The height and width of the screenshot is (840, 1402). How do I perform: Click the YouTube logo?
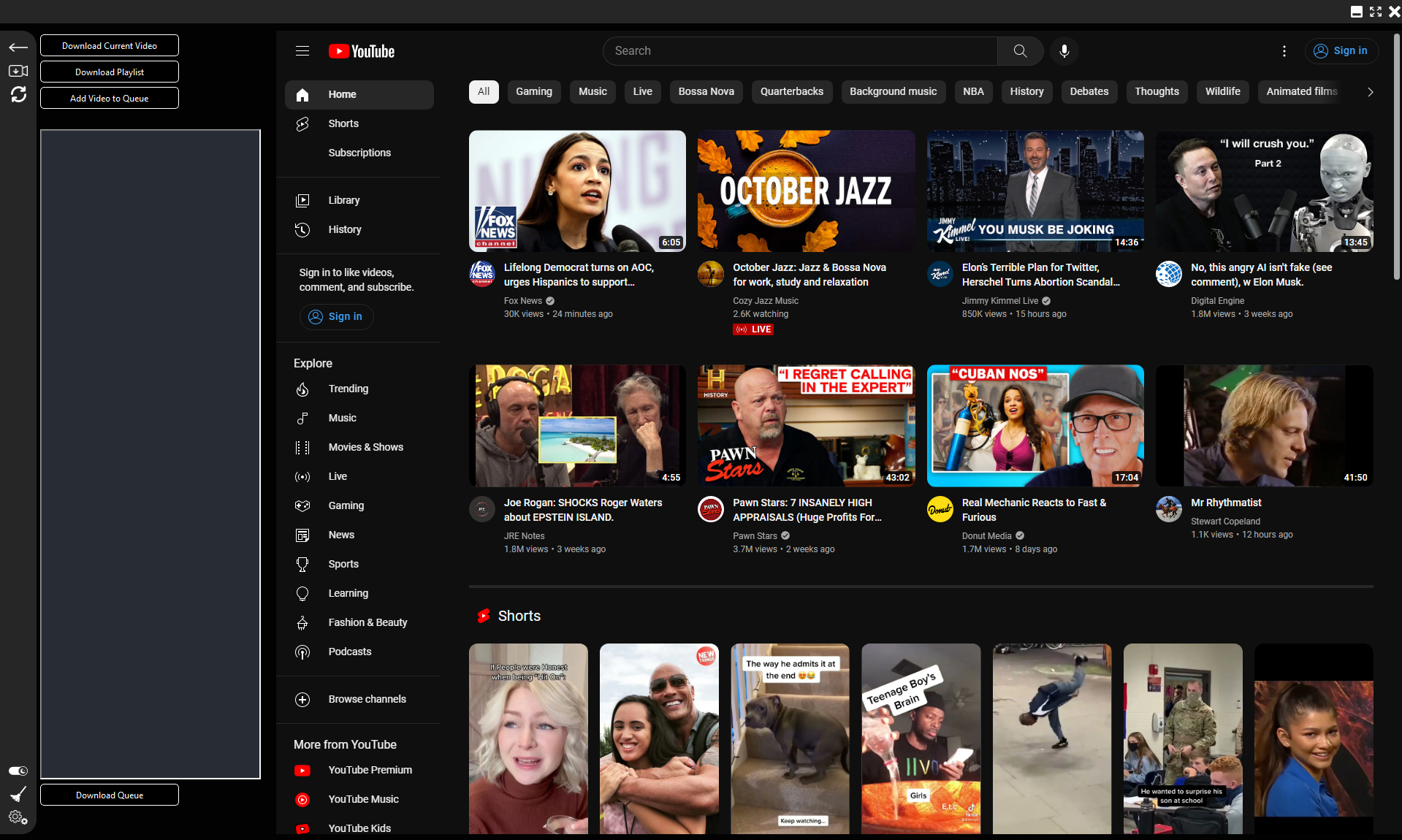coord(362,51)
